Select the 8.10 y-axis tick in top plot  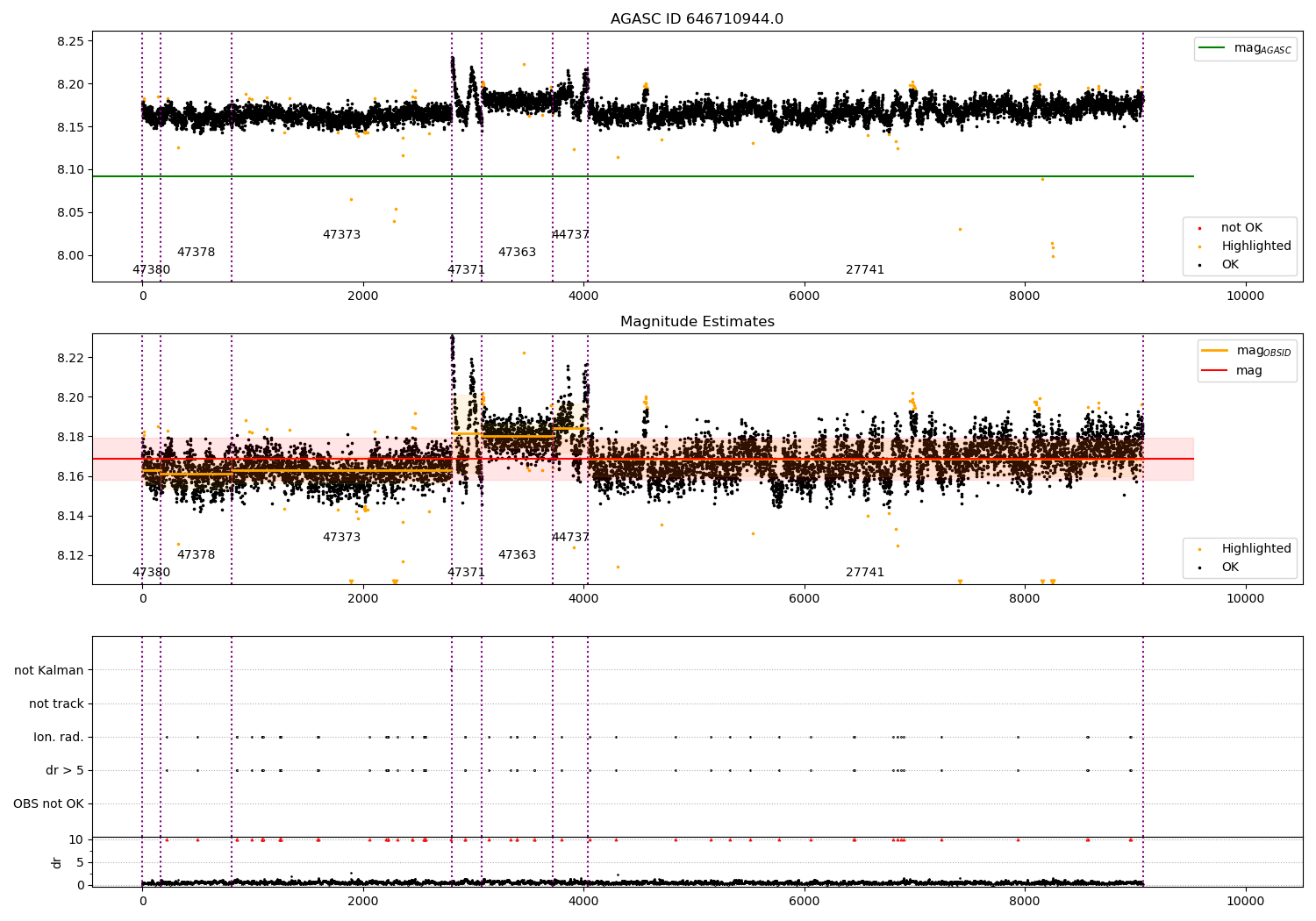70,170
